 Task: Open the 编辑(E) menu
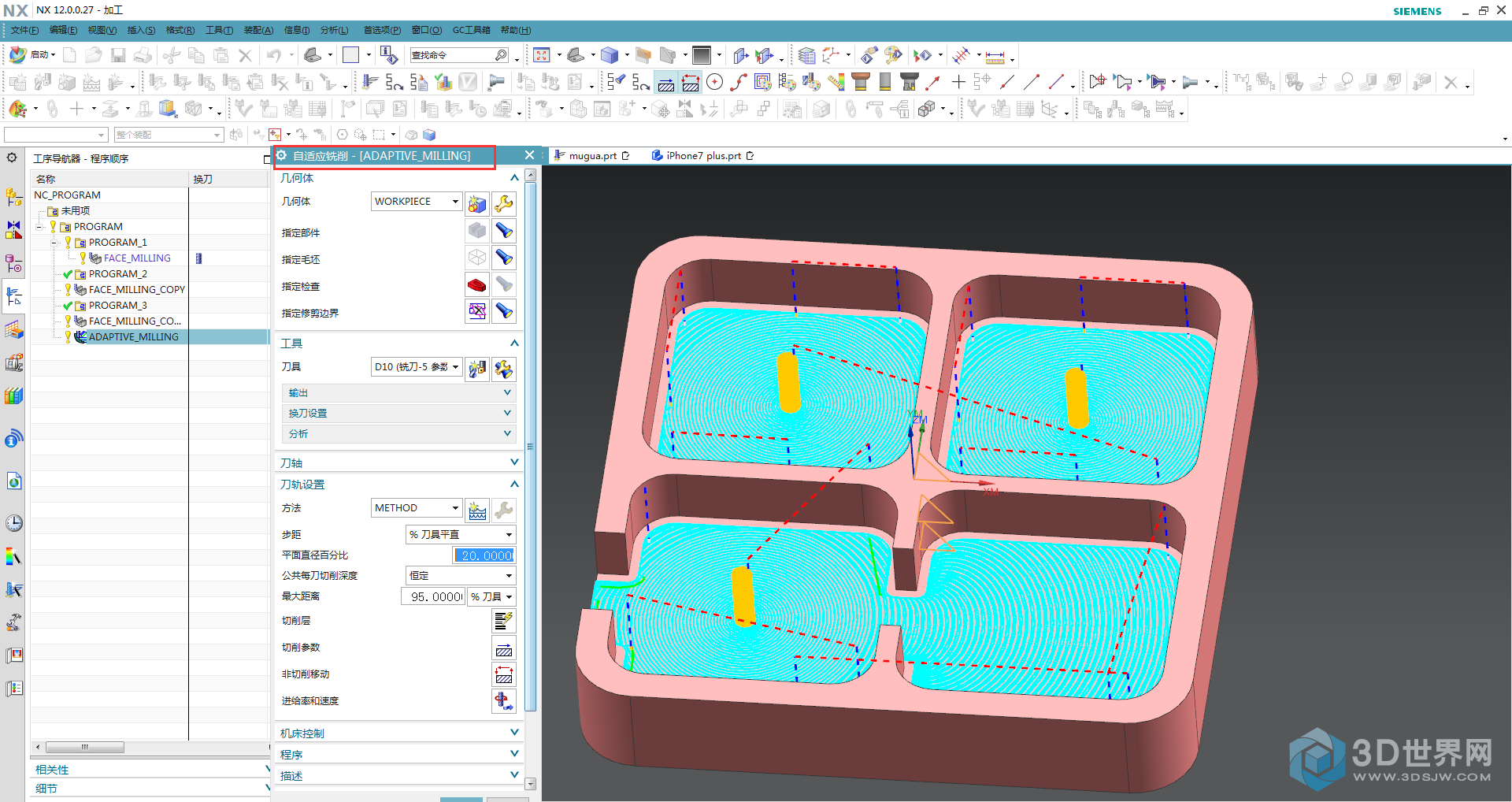(63, 30)
